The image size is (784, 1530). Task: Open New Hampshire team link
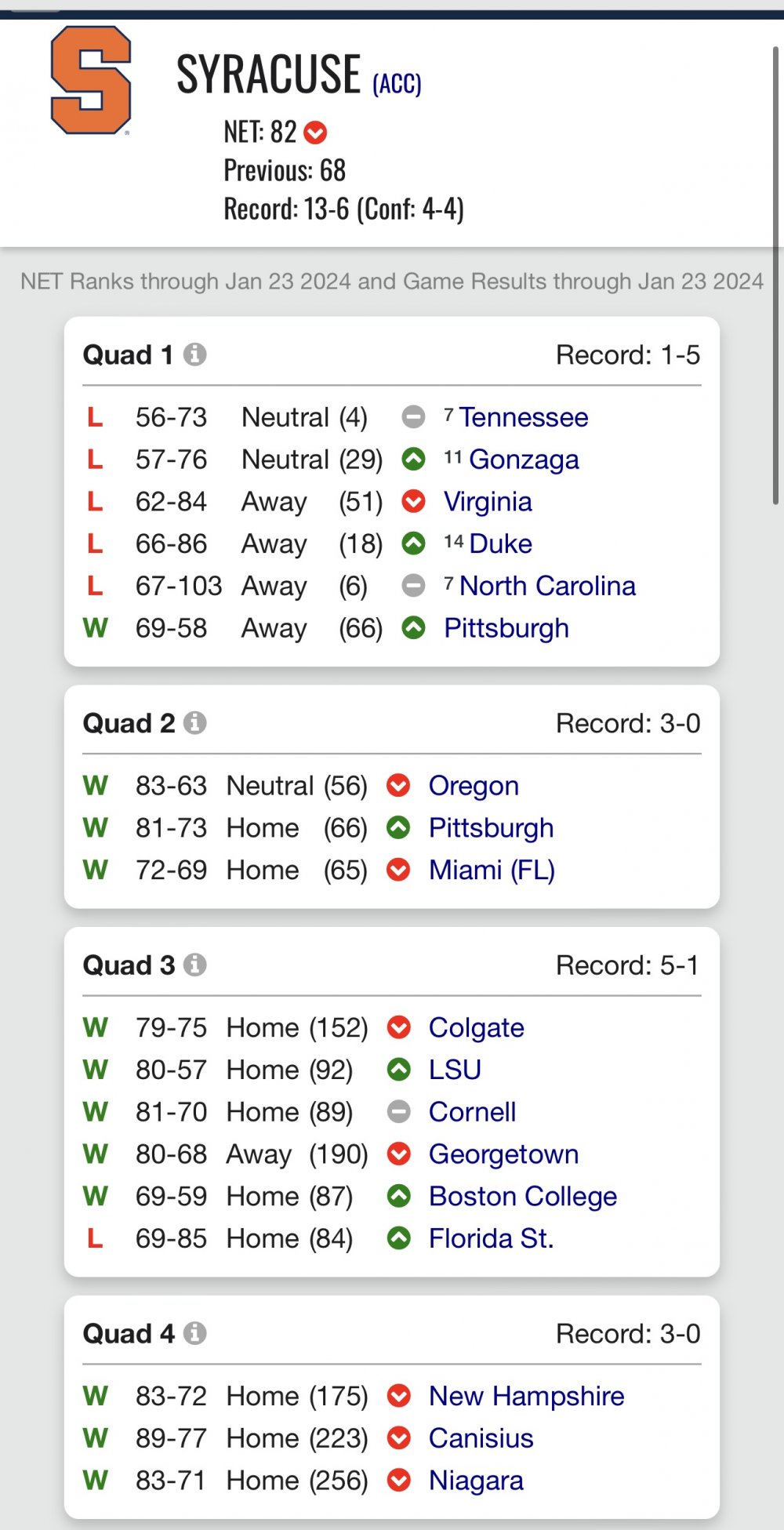tap(527, 1396)
